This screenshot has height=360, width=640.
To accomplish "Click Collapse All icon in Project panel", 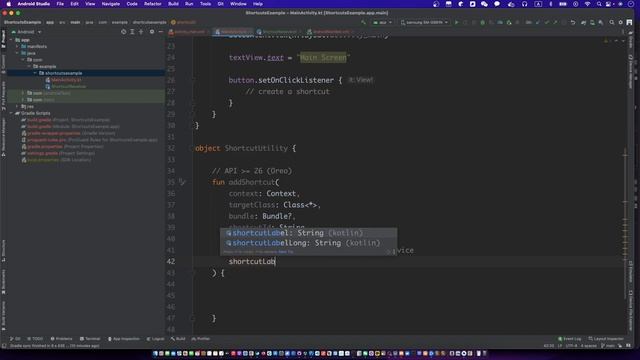I will click(x=141, y=31).
